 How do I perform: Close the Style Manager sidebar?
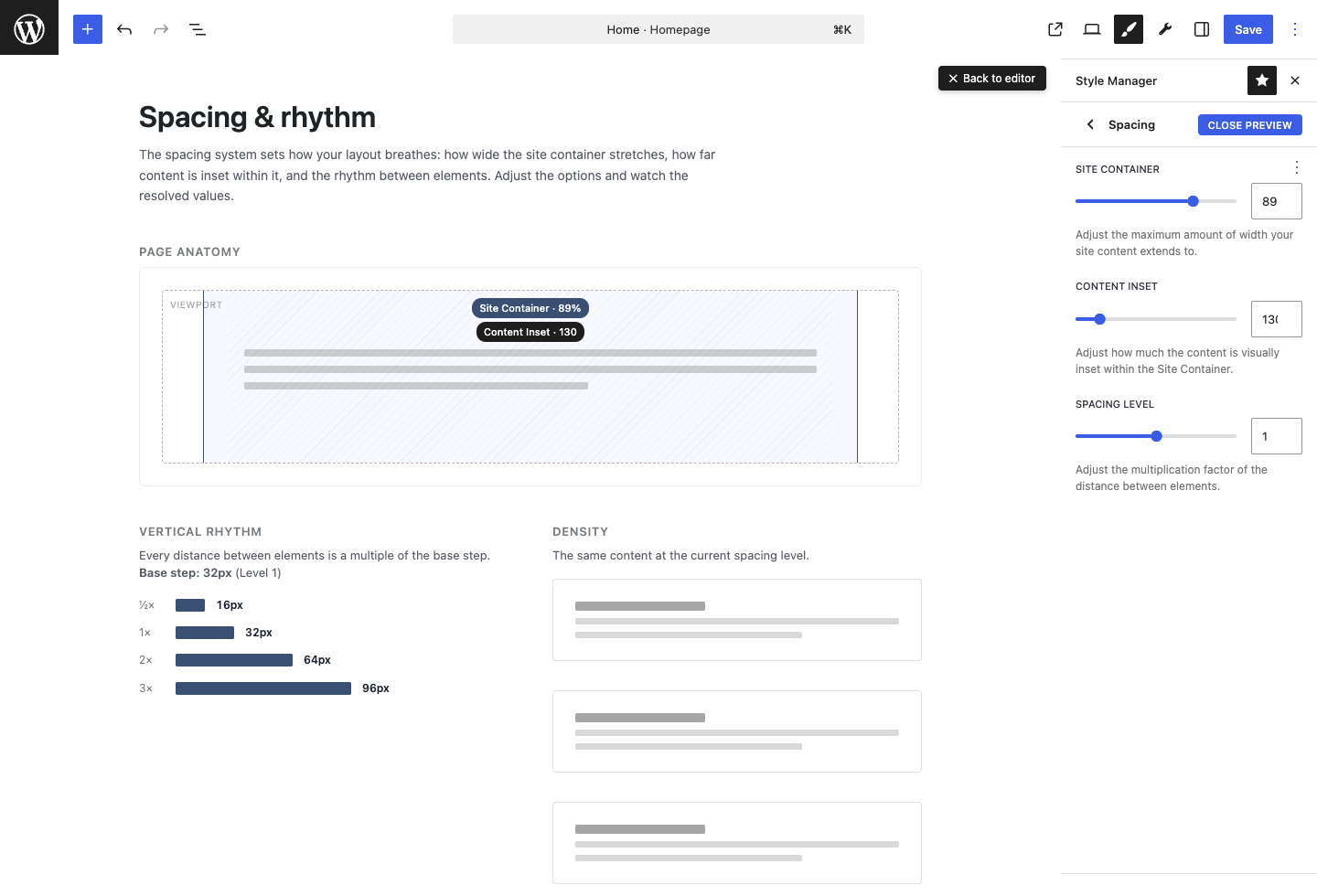(1295, 80)
